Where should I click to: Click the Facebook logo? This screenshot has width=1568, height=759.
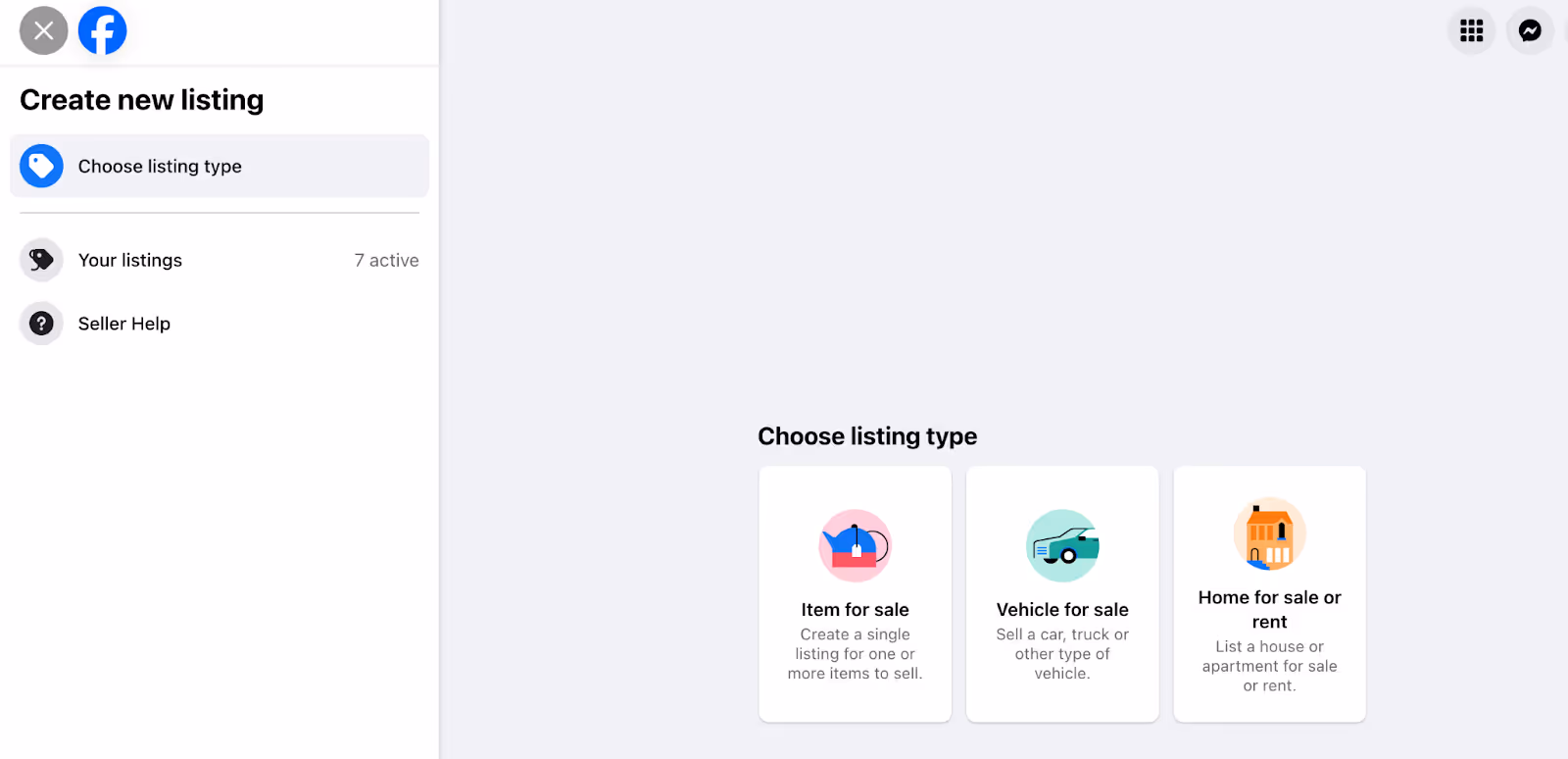point(102,30)
